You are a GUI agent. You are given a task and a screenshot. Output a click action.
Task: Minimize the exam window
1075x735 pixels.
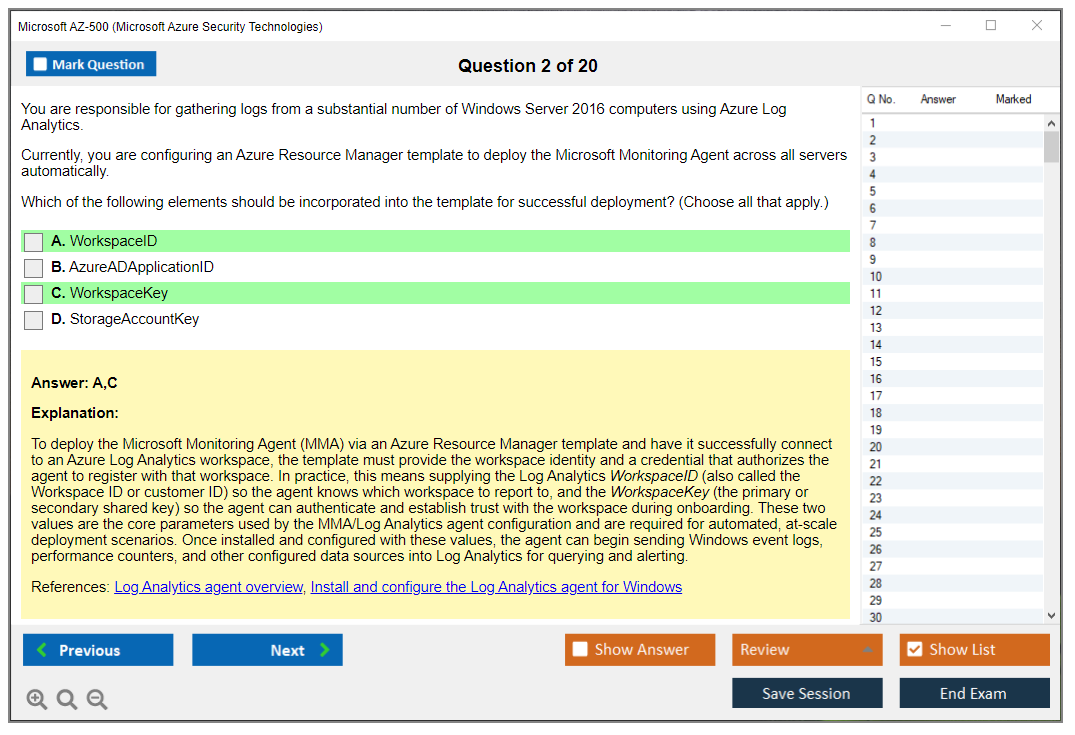(x=945, y=26)
